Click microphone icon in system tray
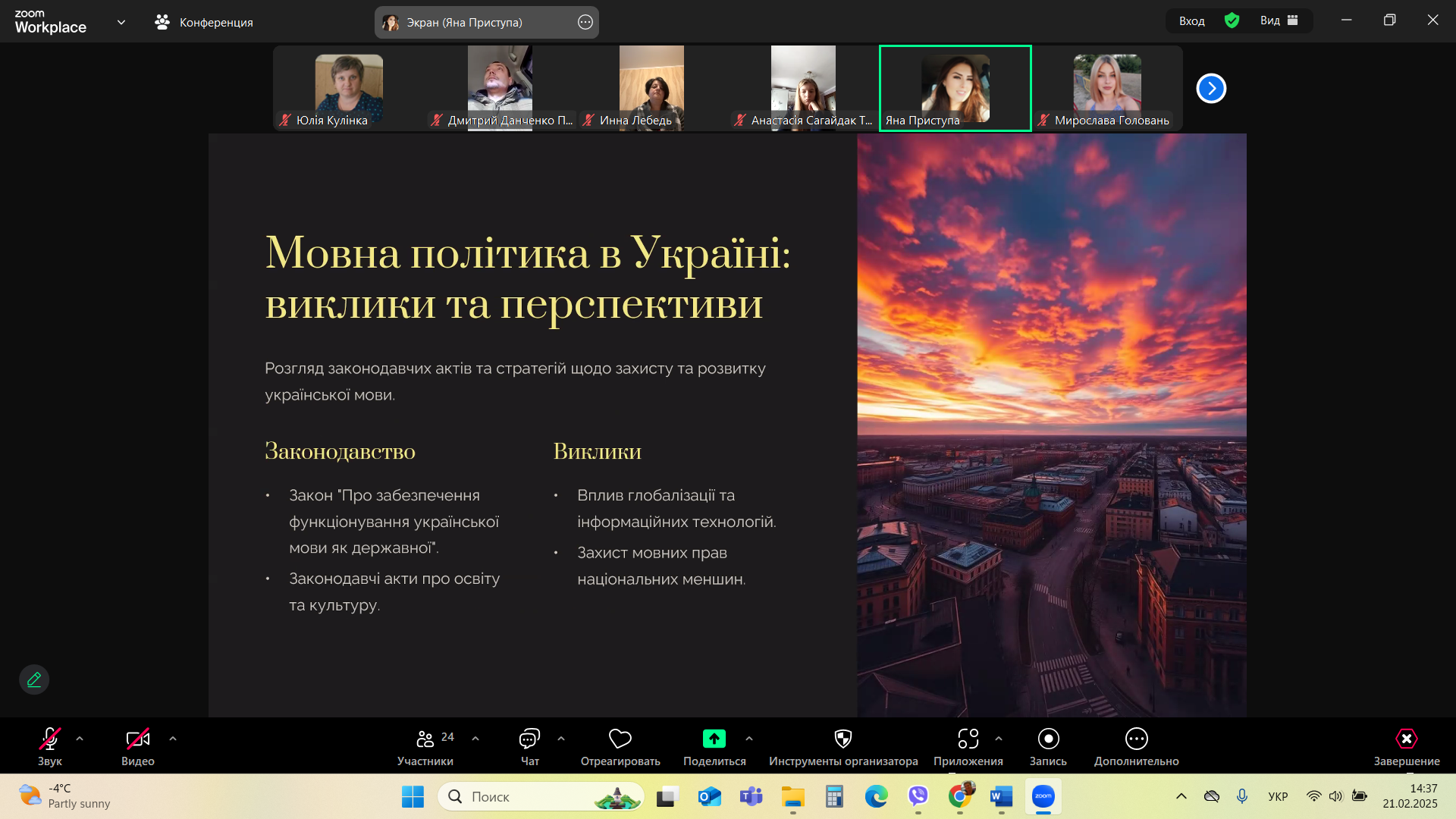This screenshot has width=1456, height=819. tap(1242, 796)
